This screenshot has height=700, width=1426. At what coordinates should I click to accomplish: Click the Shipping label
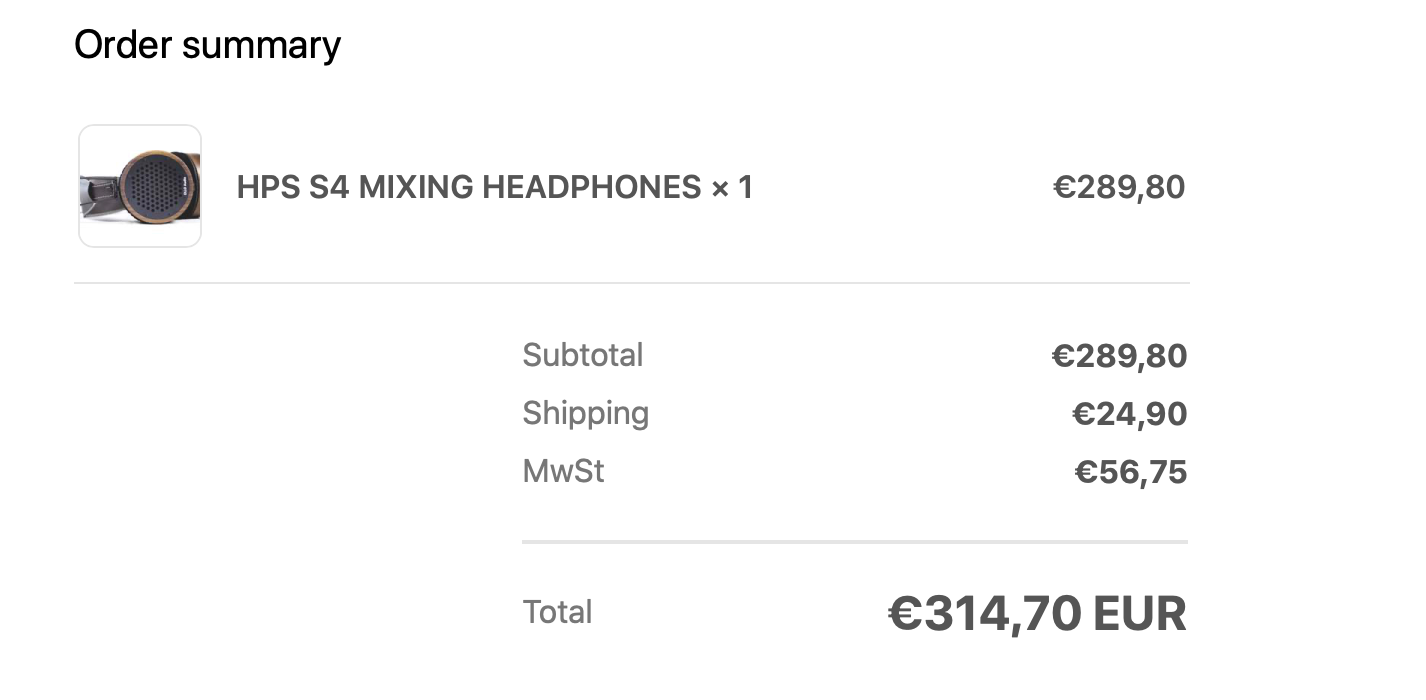(x=585, y=413)
